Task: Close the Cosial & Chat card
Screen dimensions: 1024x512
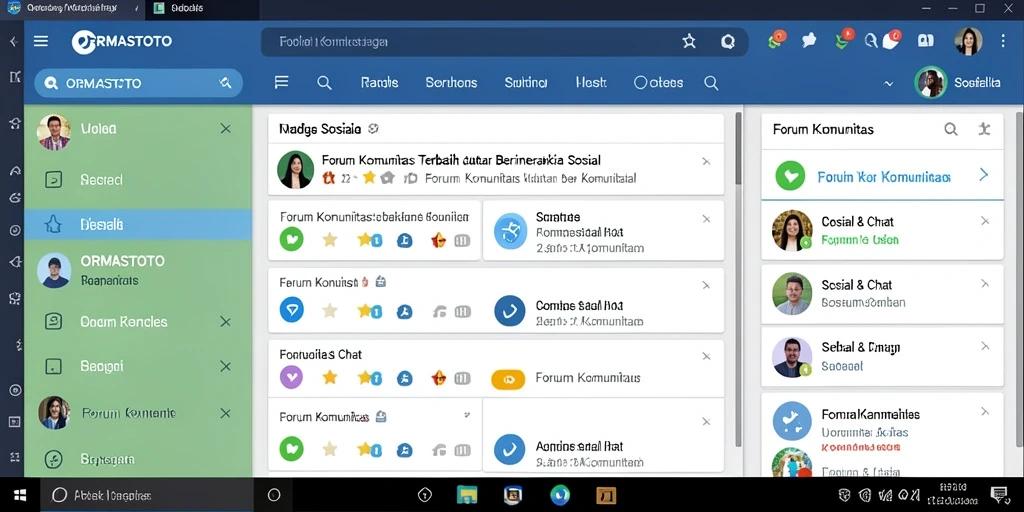Action: click(985, 221)
